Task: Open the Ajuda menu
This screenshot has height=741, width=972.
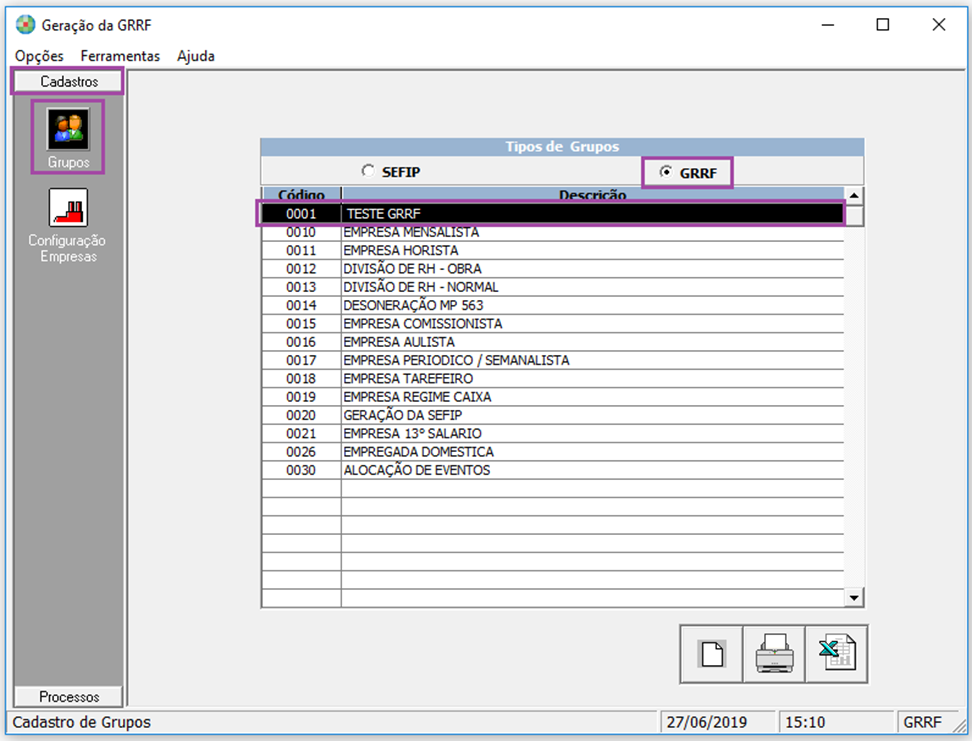Action: tap(195, 56)
